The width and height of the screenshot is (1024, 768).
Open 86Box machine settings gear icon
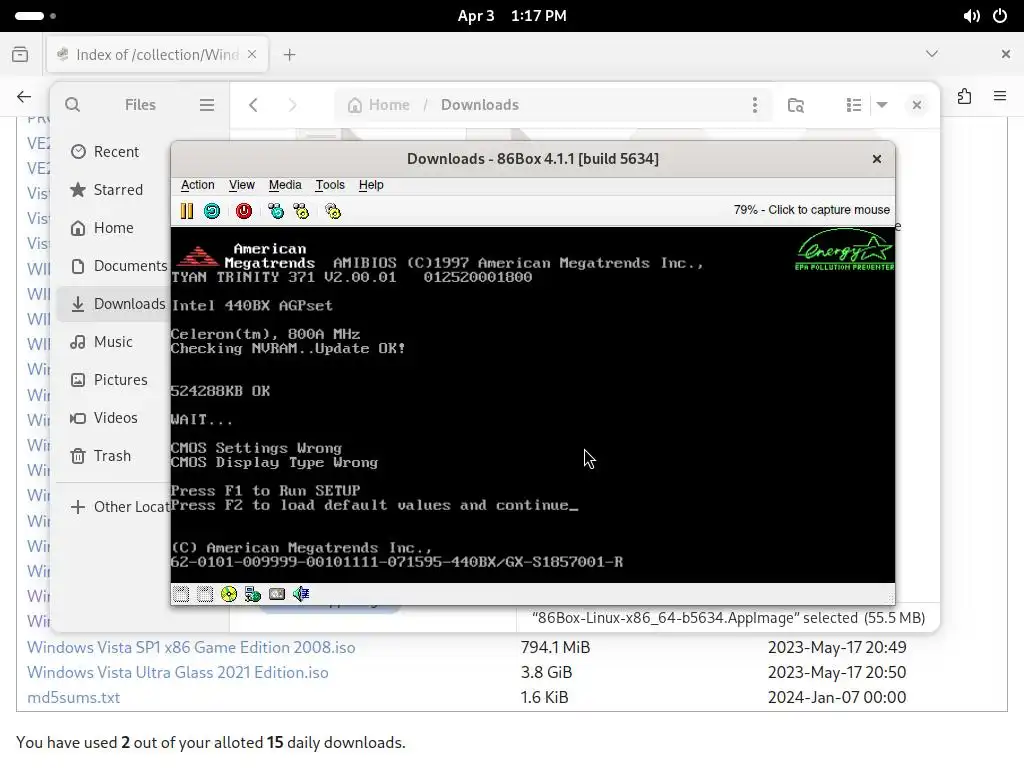point(333,211)
